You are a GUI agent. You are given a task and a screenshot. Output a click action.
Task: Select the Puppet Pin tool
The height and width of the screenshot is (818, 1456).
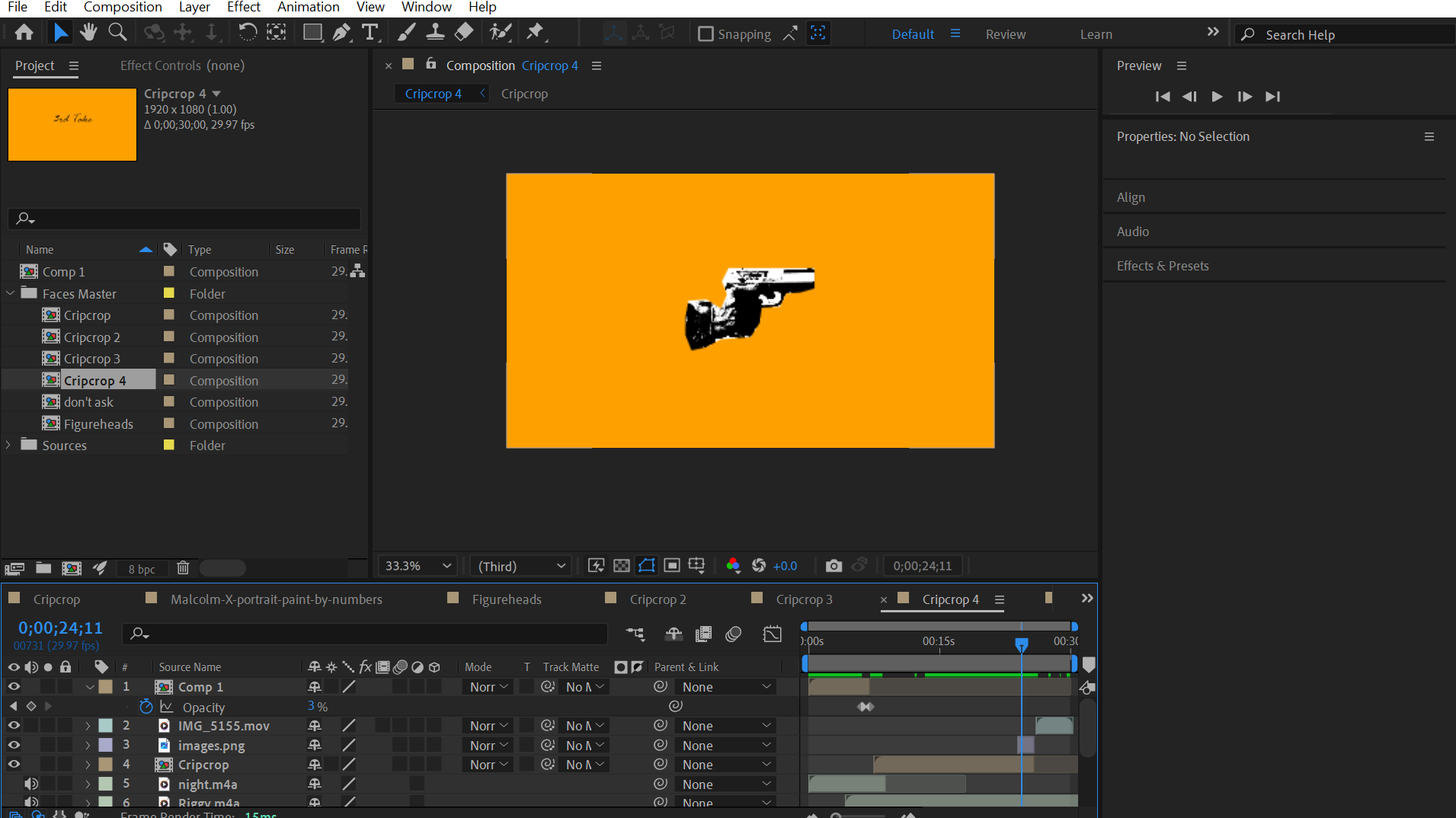click(x=536, y=32)
